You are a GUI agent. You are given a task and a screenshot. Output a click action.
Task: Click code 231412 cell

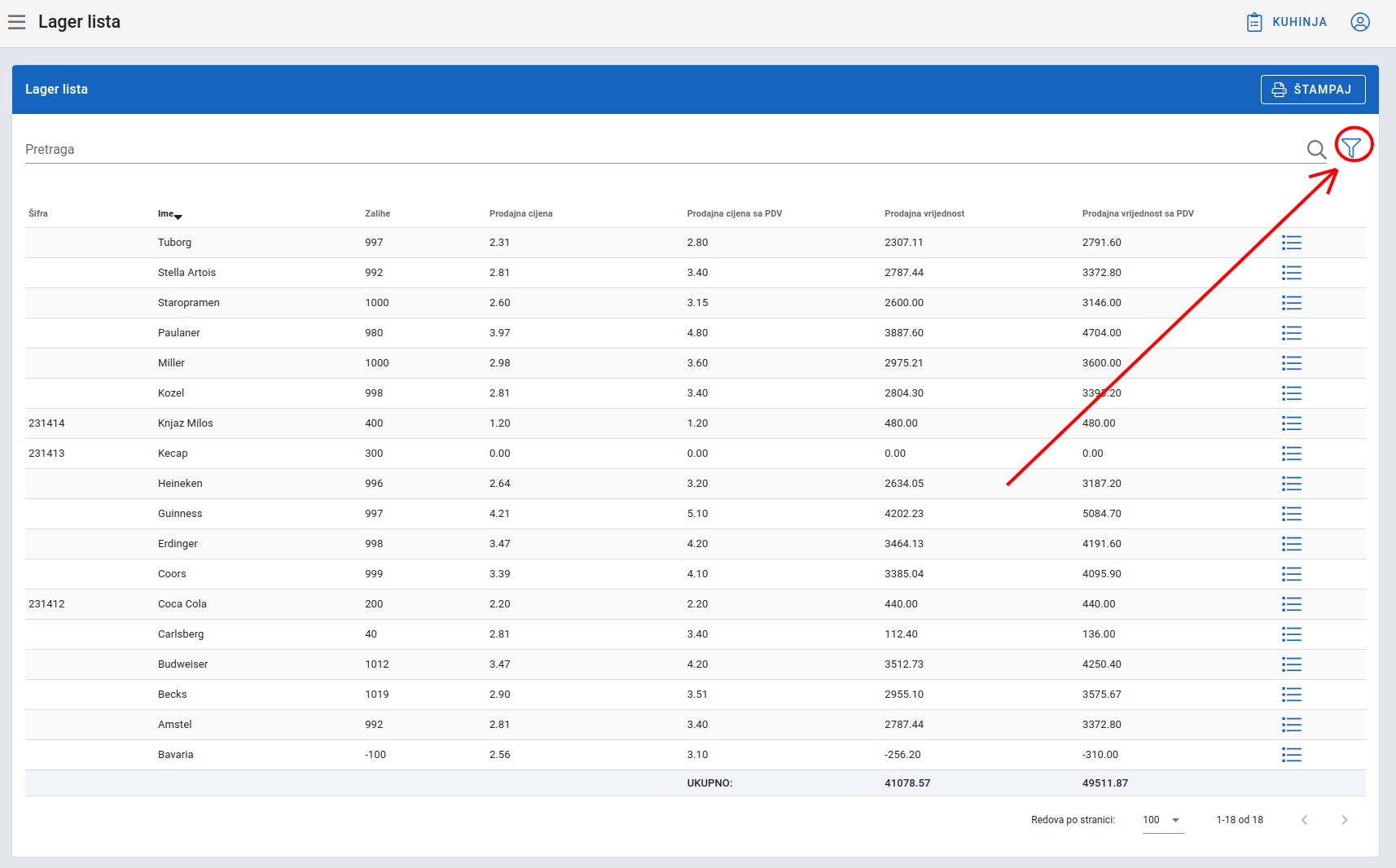point(46,604)
